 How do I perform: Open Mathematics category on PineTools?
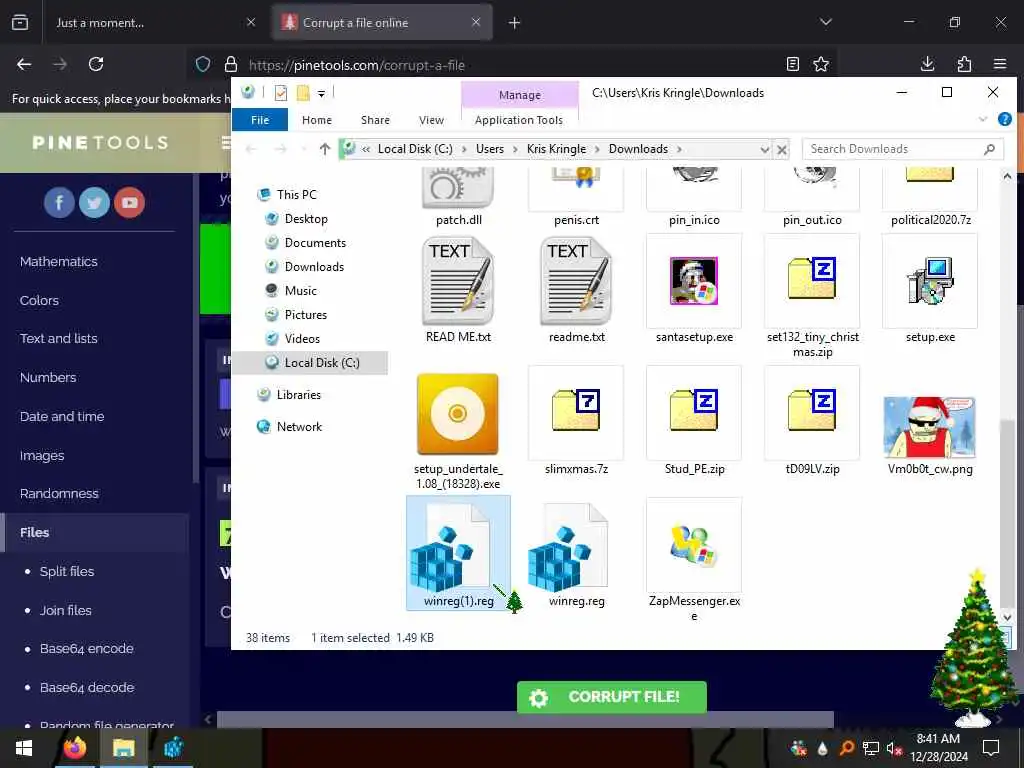pyautogui.click(x=58, y=261)
